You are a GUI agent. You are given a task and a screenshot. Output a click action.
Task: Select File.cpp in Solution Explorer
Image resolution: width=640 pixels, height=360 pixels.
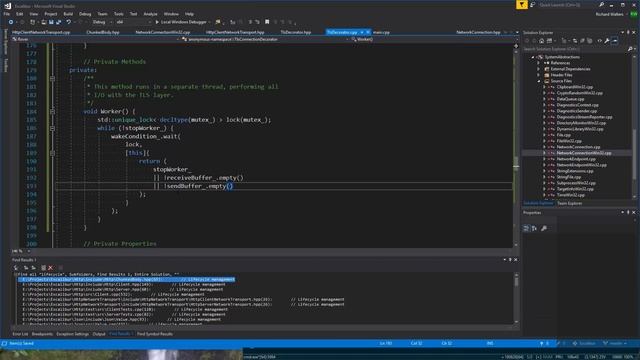click(x=564, y=135)
